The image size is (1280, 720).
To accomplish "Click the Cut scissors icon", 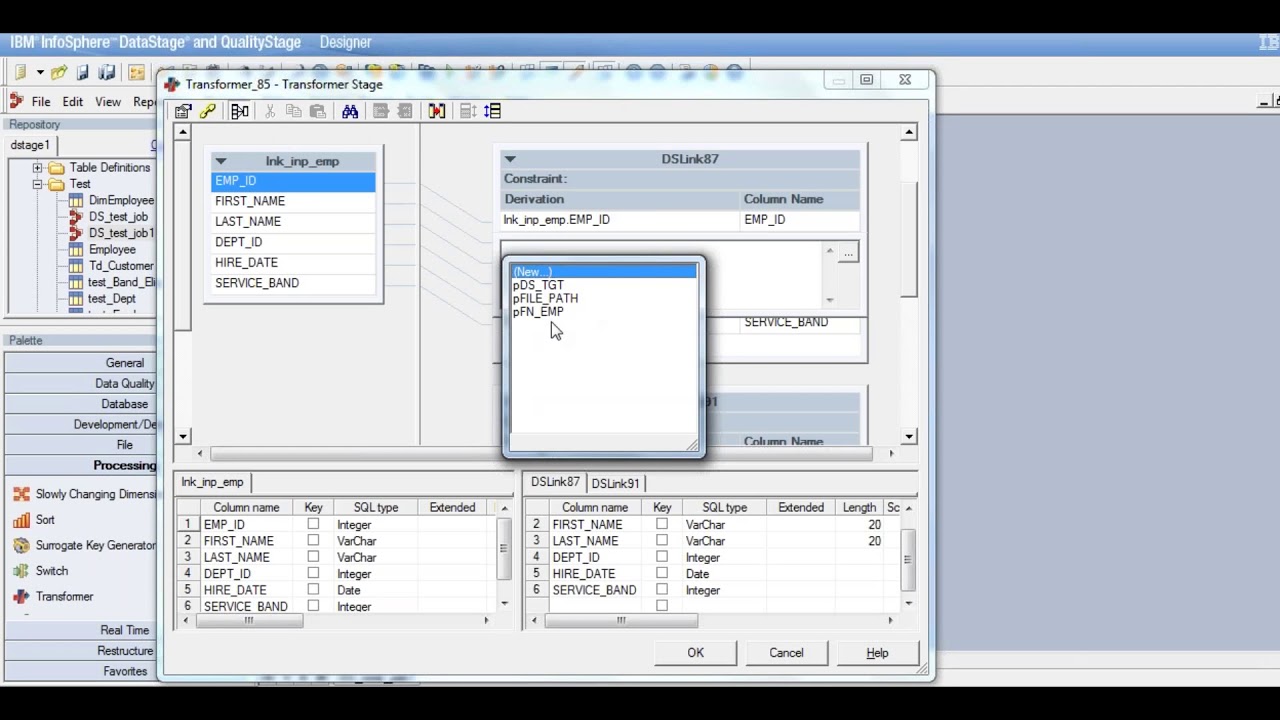I will pos(270,111).
